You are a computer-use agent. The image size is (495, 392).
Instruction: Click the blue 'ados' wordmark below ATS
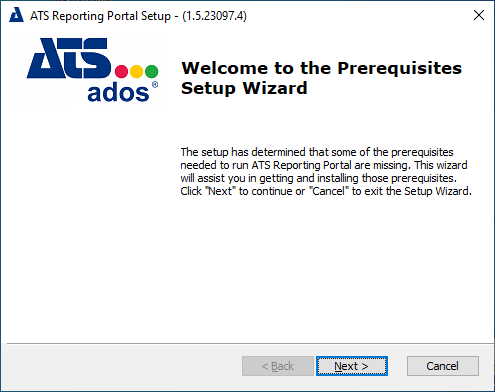point(118,92)
